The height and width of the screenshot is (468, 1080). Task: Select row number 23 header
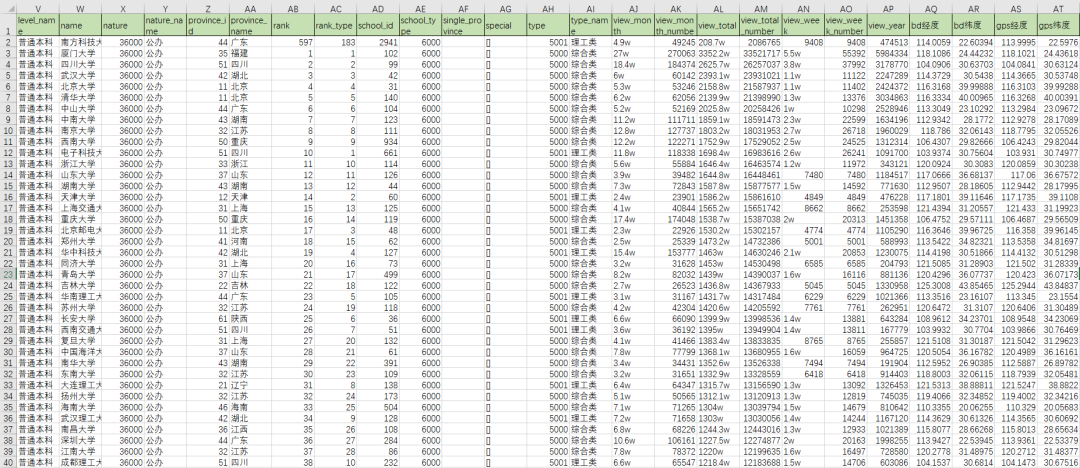pos(8,274)
